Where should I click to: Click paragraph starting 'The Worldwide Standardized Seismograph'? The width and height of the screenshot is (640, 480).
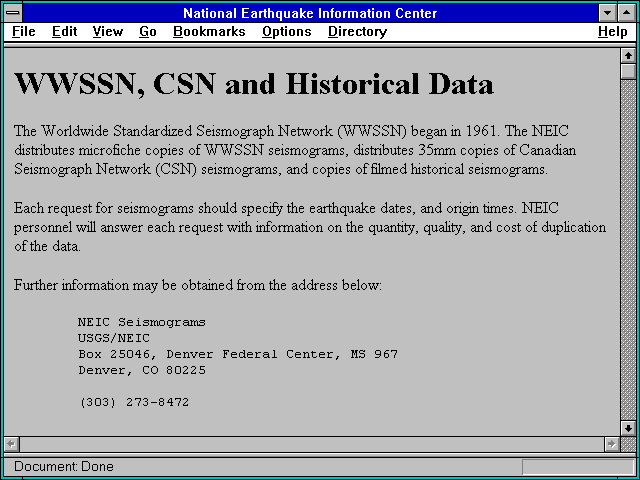coord(295,150)
